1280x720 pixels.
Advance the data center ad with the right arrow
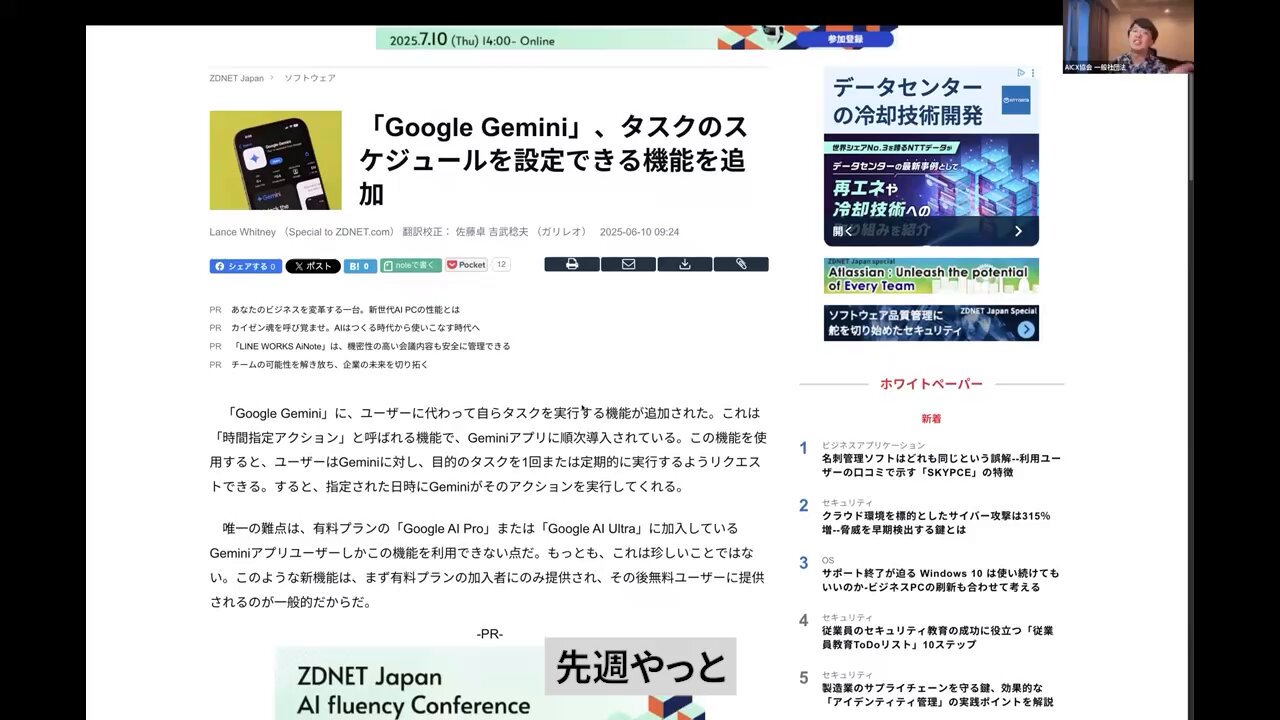1018,231
